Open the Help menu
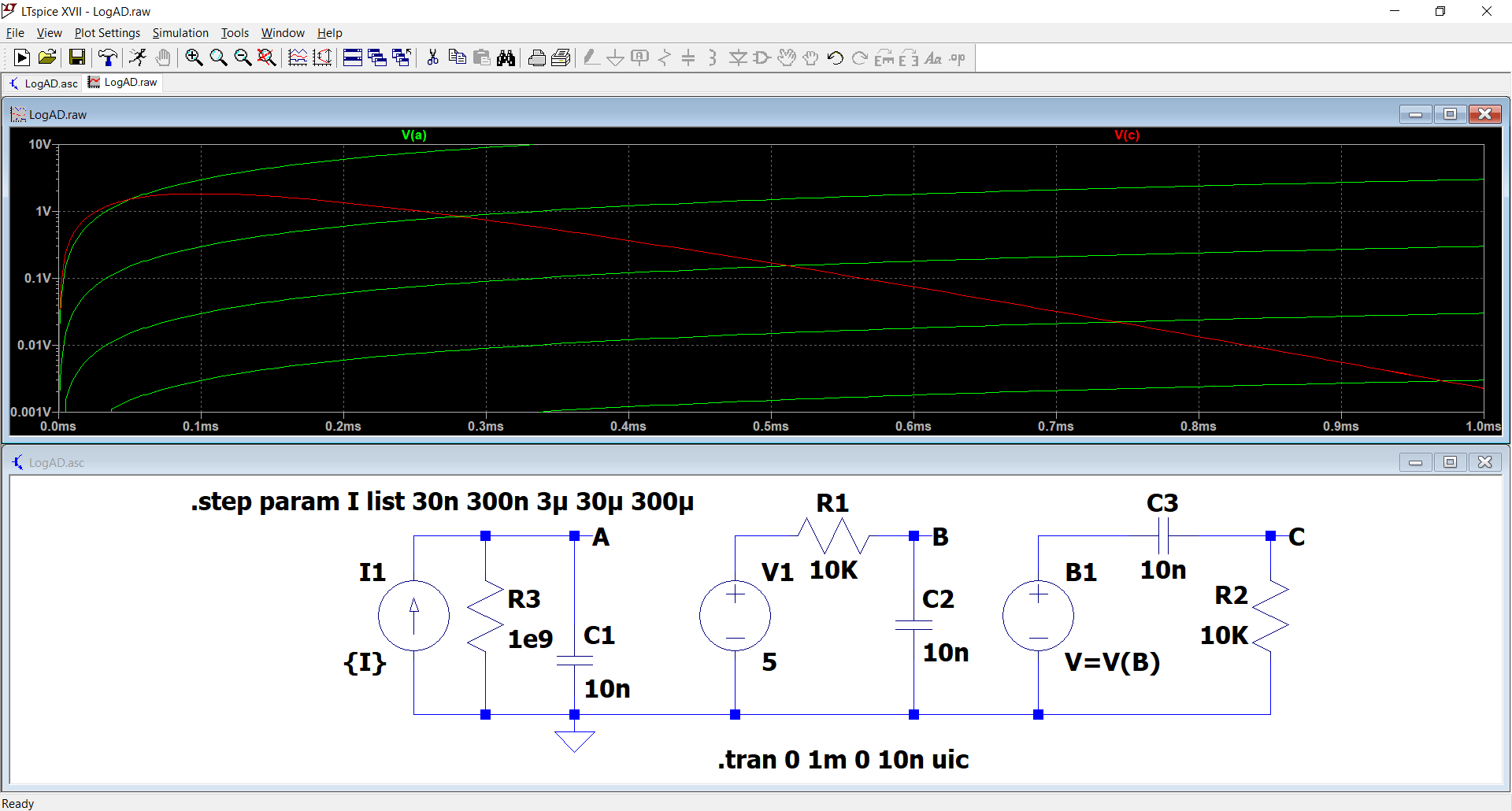The width and height of the screenshot is (1512, 811). click(x=330, y=33)
